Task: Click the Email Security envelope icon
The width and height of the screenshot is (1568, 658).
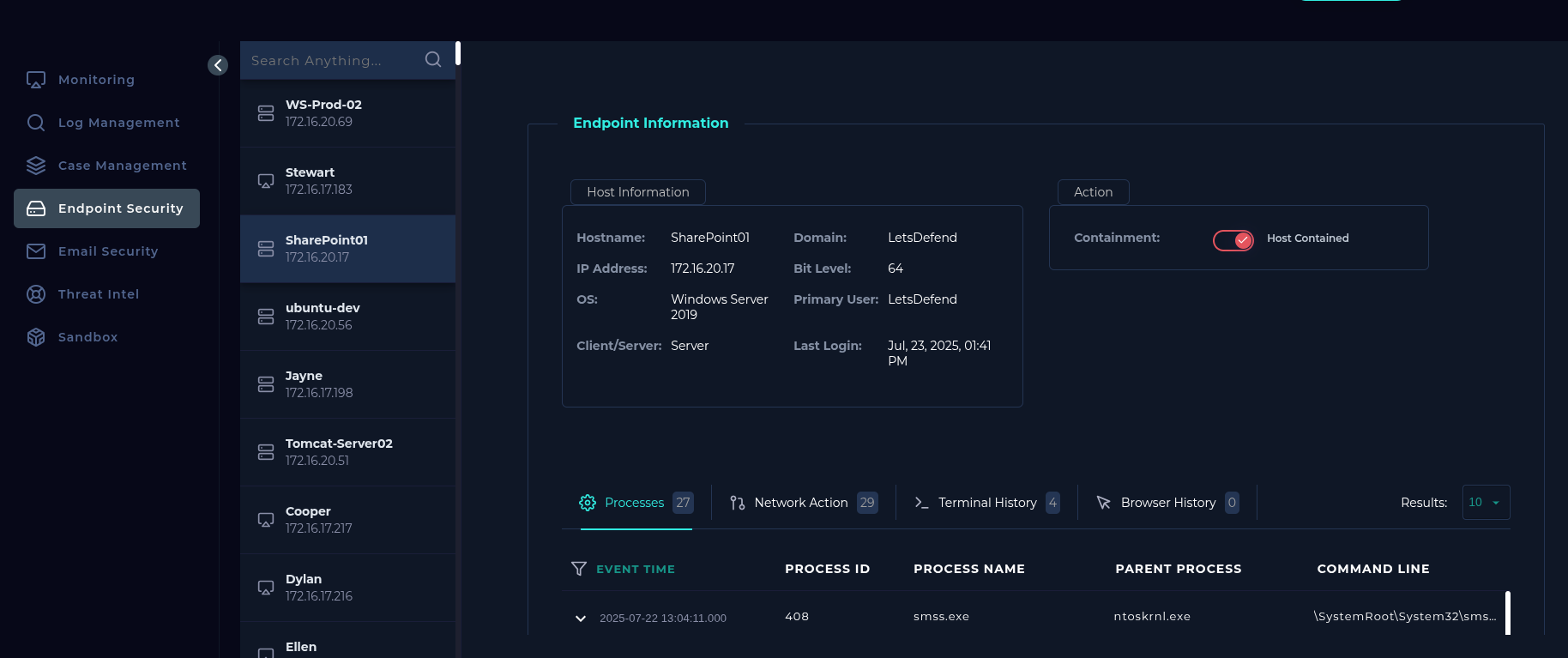Action: click(36, 251)
